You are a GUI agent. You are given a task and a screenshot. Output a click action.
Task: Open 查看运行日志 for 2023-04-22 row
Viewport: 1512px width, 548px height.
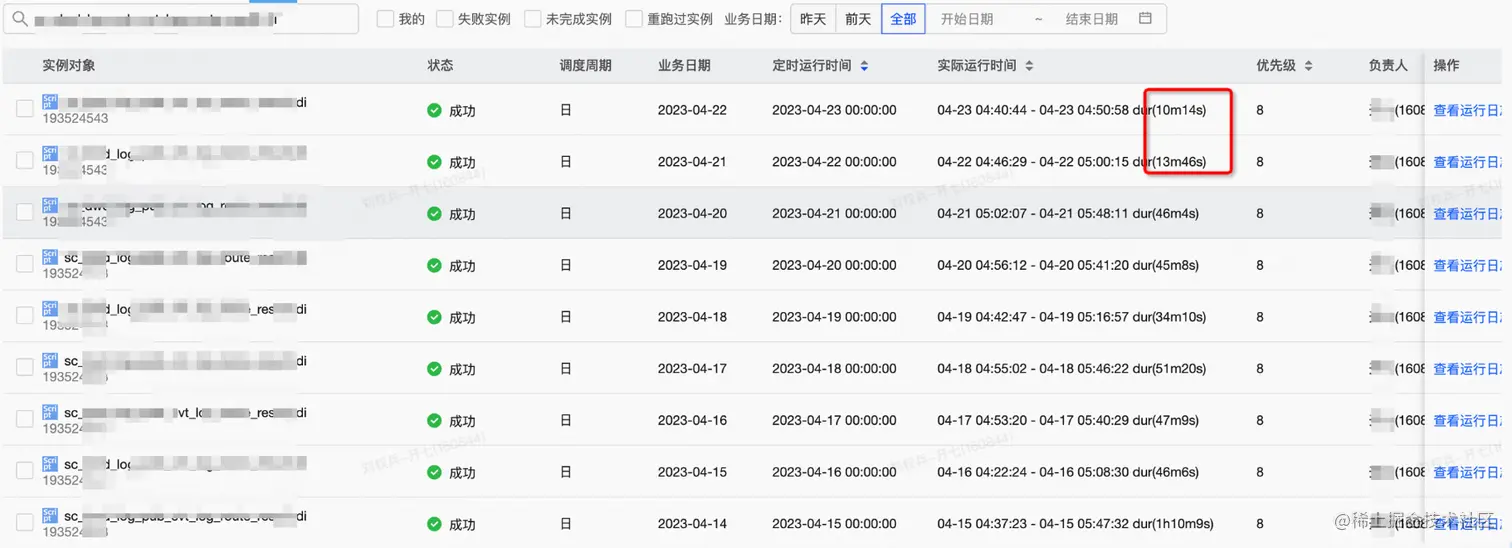pyautogui.click(x=1467, y=110)
